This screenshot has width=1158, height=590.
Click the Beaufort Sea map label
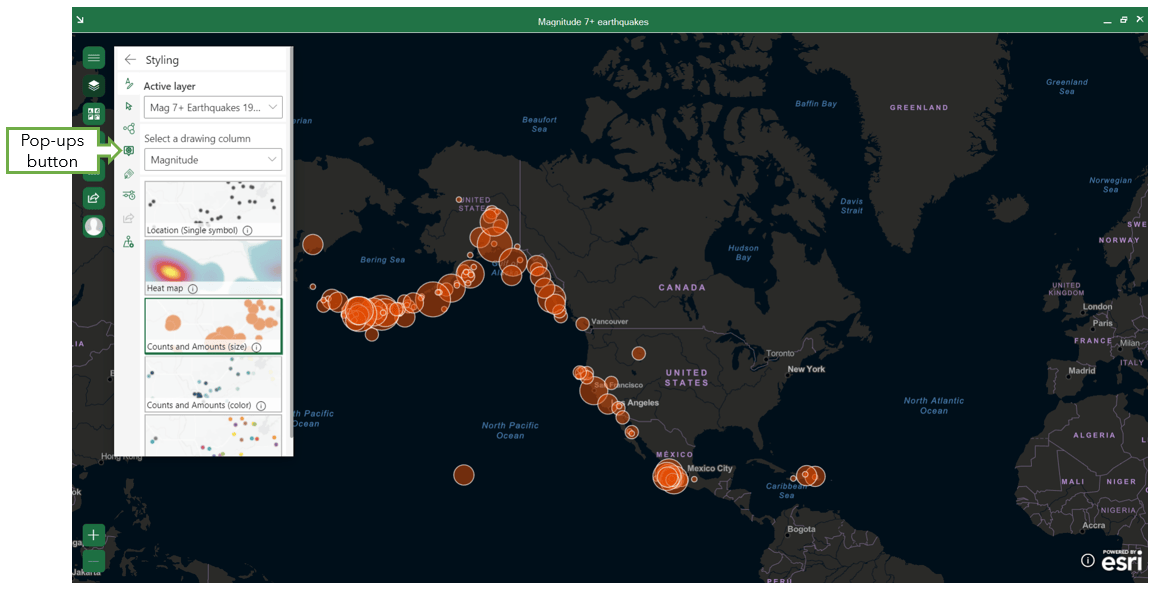(540, 124)
